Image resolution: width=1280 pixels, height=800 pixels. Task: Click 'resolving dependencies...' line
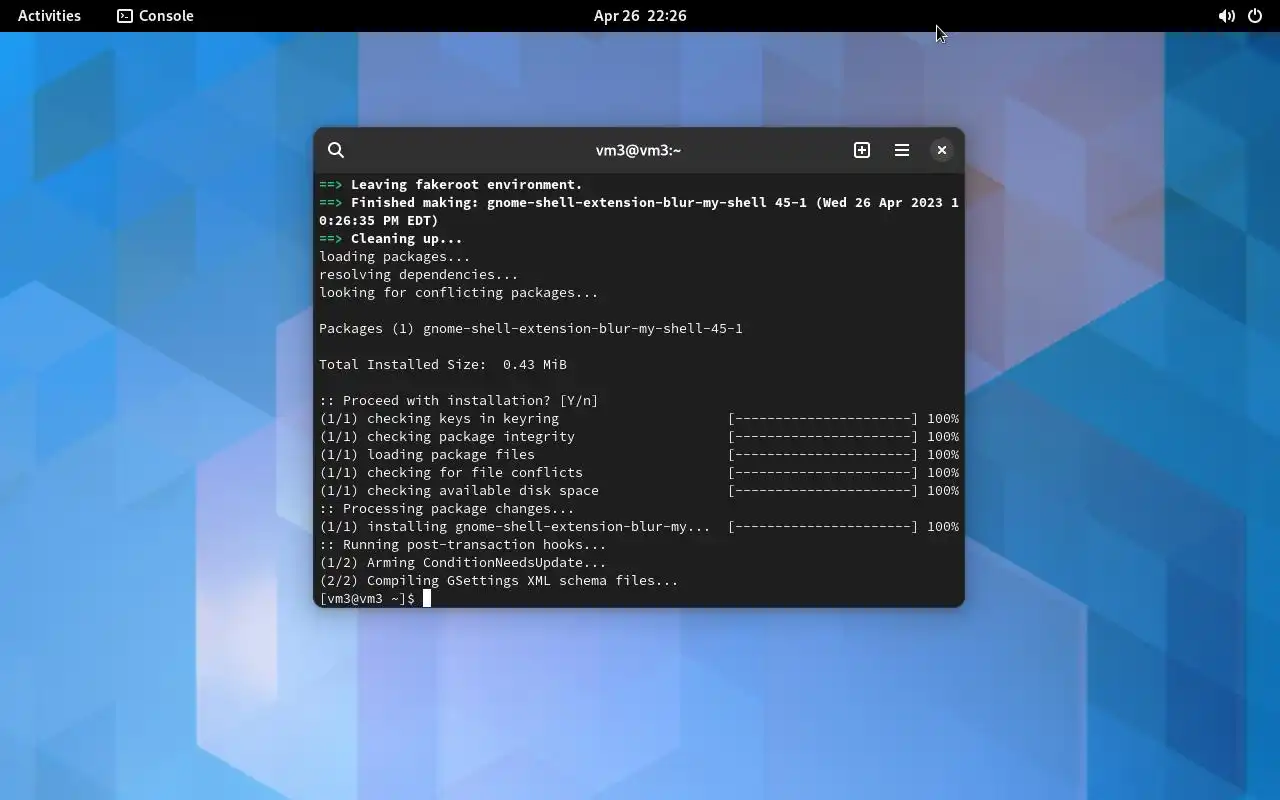coord(418,274)
